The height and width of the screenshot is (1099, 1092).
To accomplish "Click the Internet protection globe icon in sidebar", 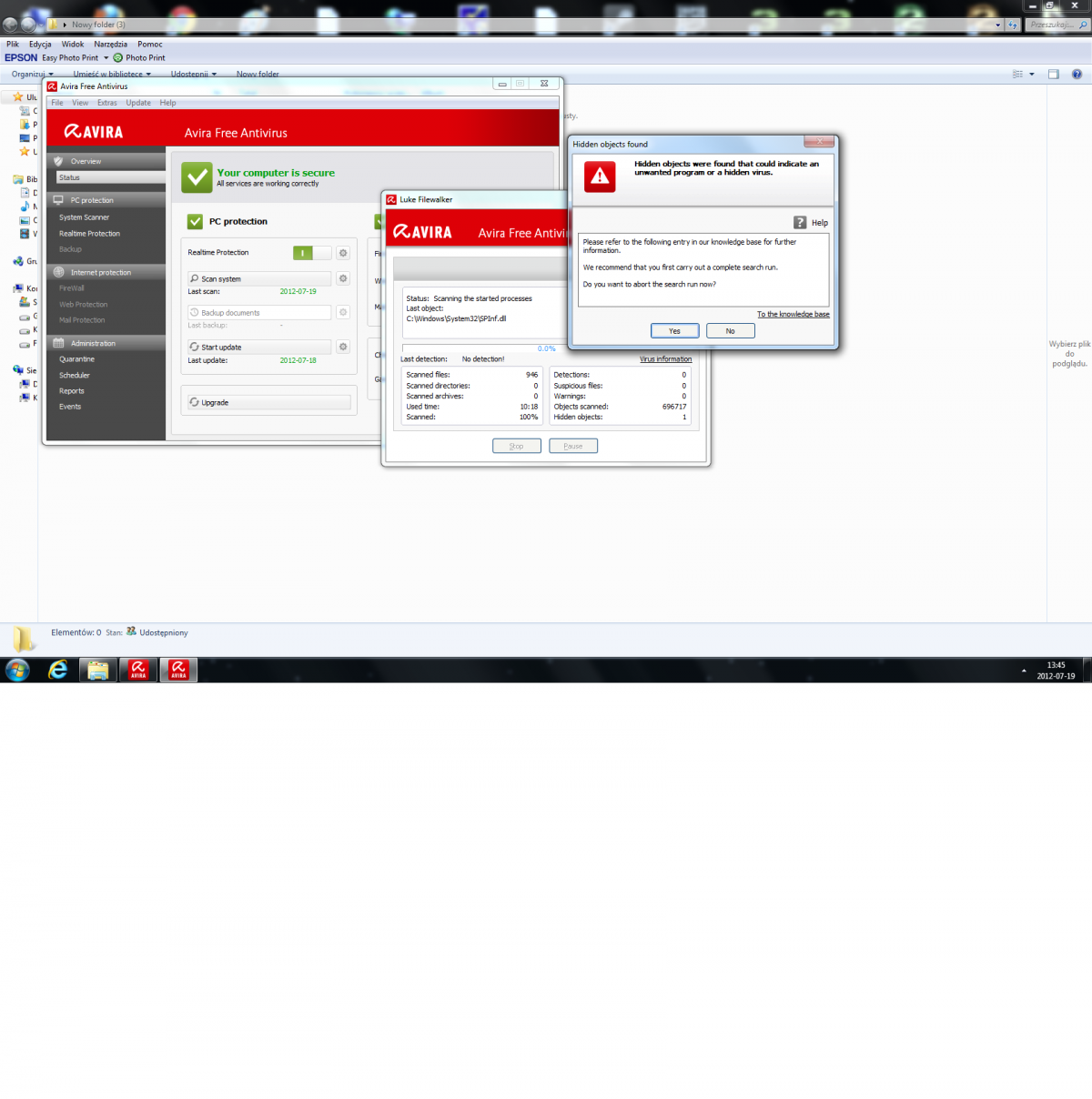I will 58,272.
